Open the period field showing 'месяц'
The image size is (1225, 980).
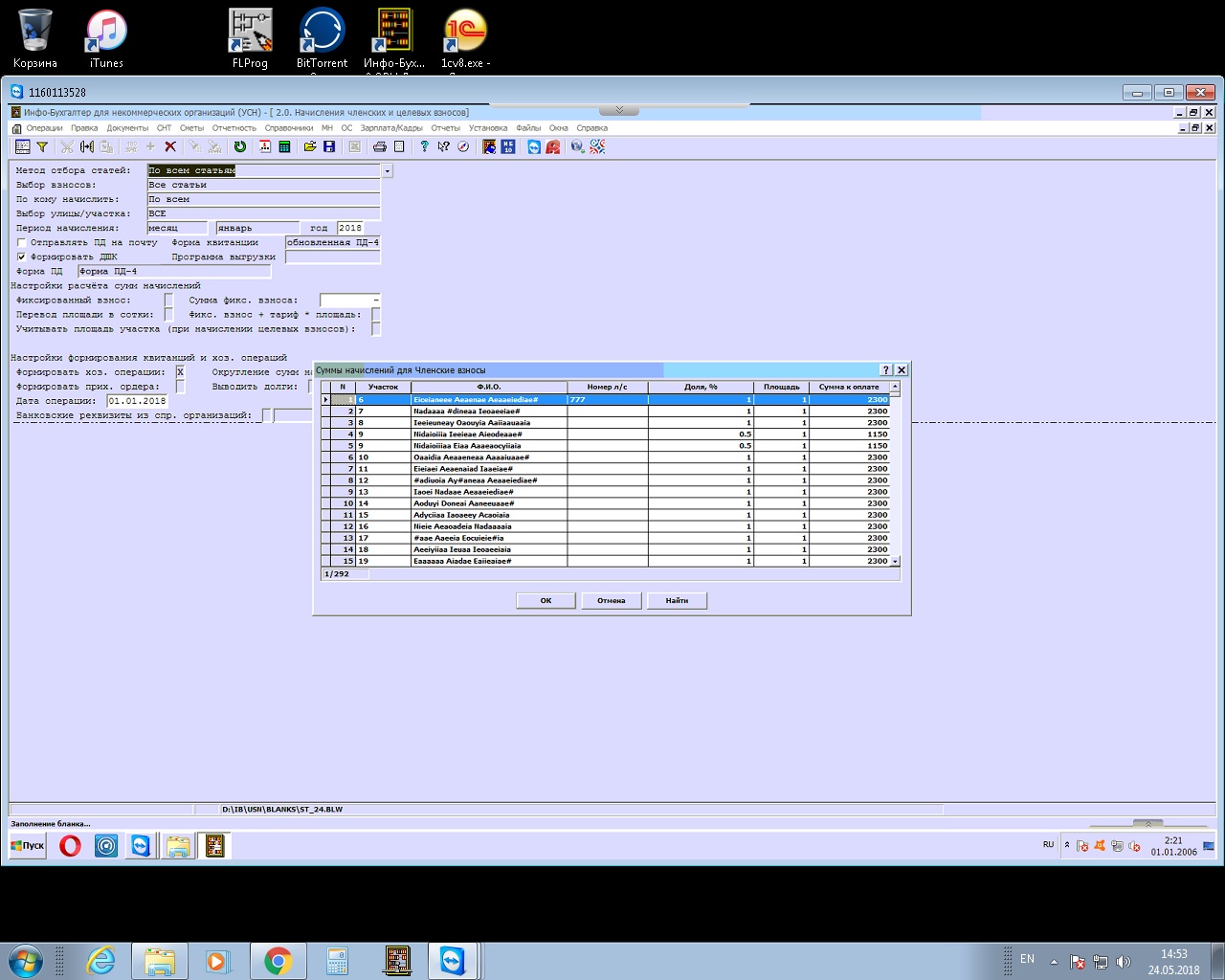pos(177,228)
